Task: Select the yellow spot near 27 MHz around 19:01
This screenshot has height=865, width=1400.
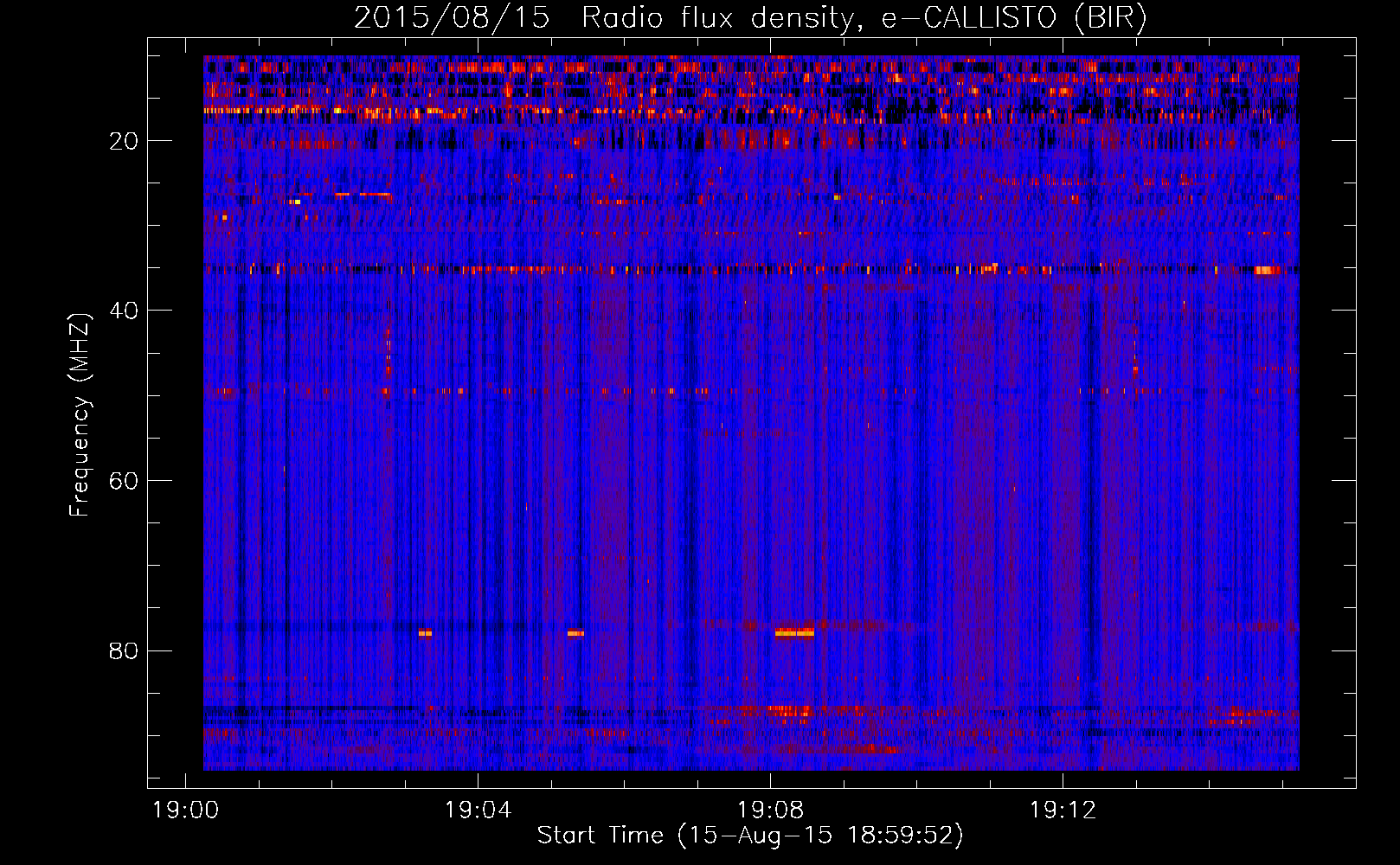Action: [295, 202]
